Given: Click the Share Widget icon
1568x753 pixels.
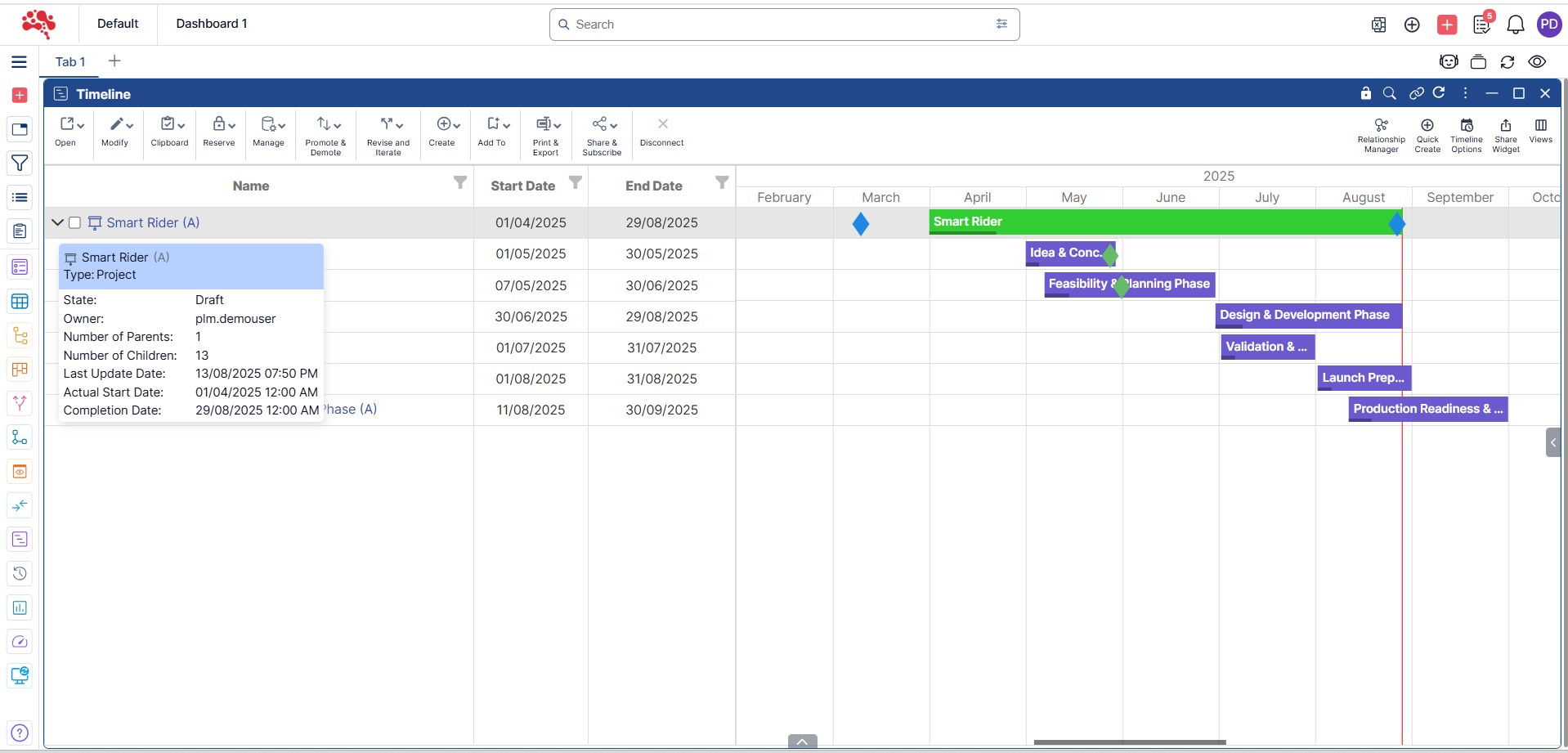Looking at the screenshot, I should coord(1505,134).
